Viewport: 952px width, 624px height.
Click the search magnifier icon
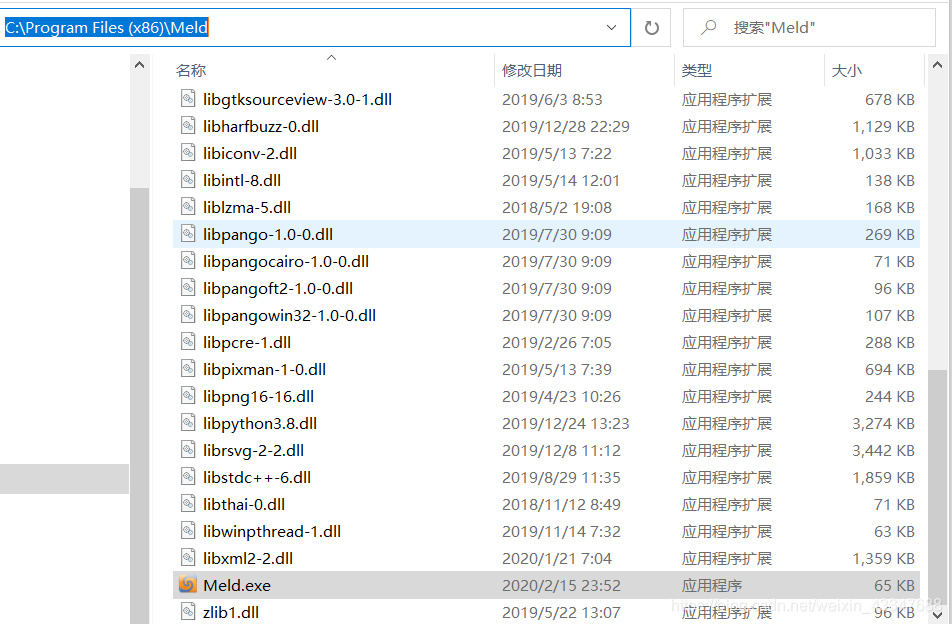click(708, 27)
